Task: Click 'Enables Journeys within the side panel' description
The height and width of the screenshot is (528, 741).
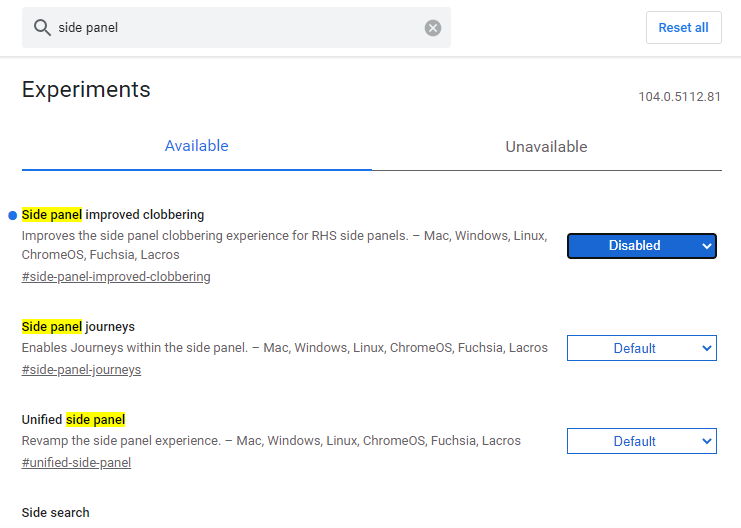Action: [x=284, y=347]
